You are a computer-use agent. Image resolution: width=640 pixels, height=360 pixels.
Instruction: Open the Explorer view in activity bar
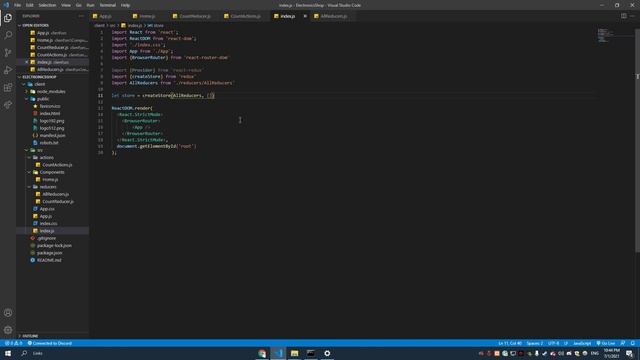coord(8,18)
